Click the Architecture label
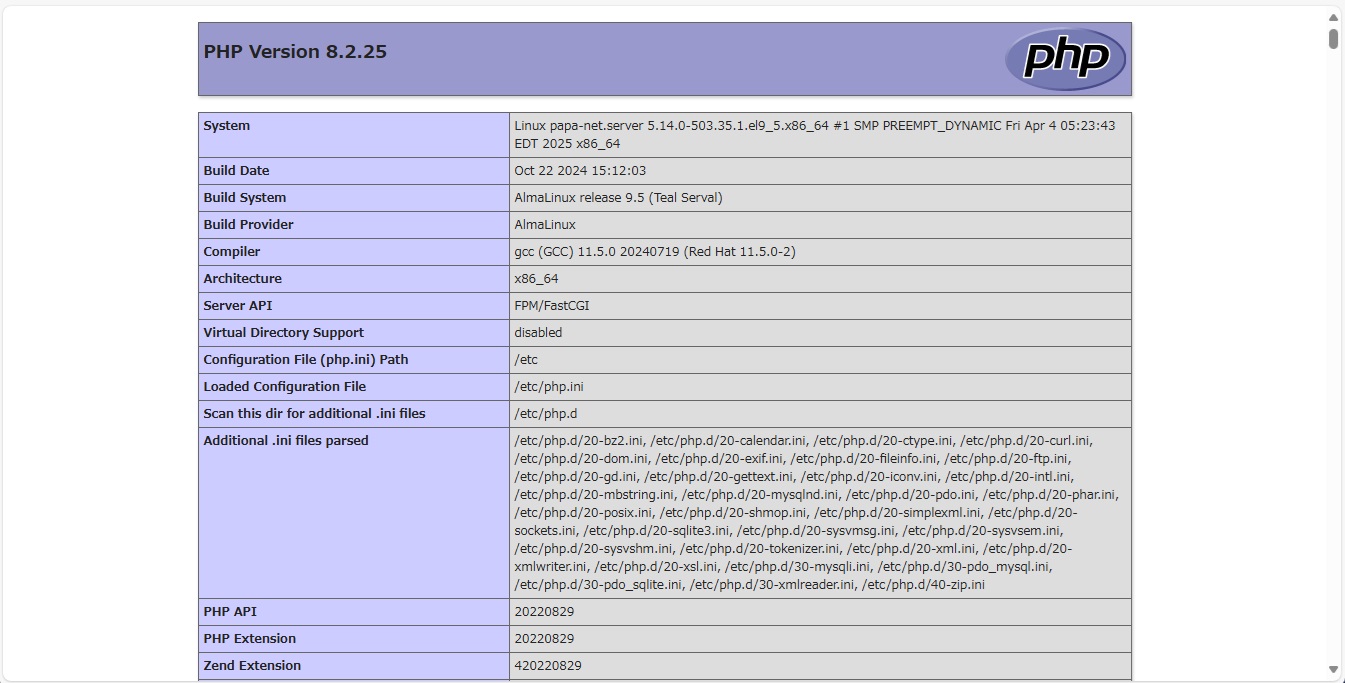This screenshot has height=683, width=1345. point(243,279)
